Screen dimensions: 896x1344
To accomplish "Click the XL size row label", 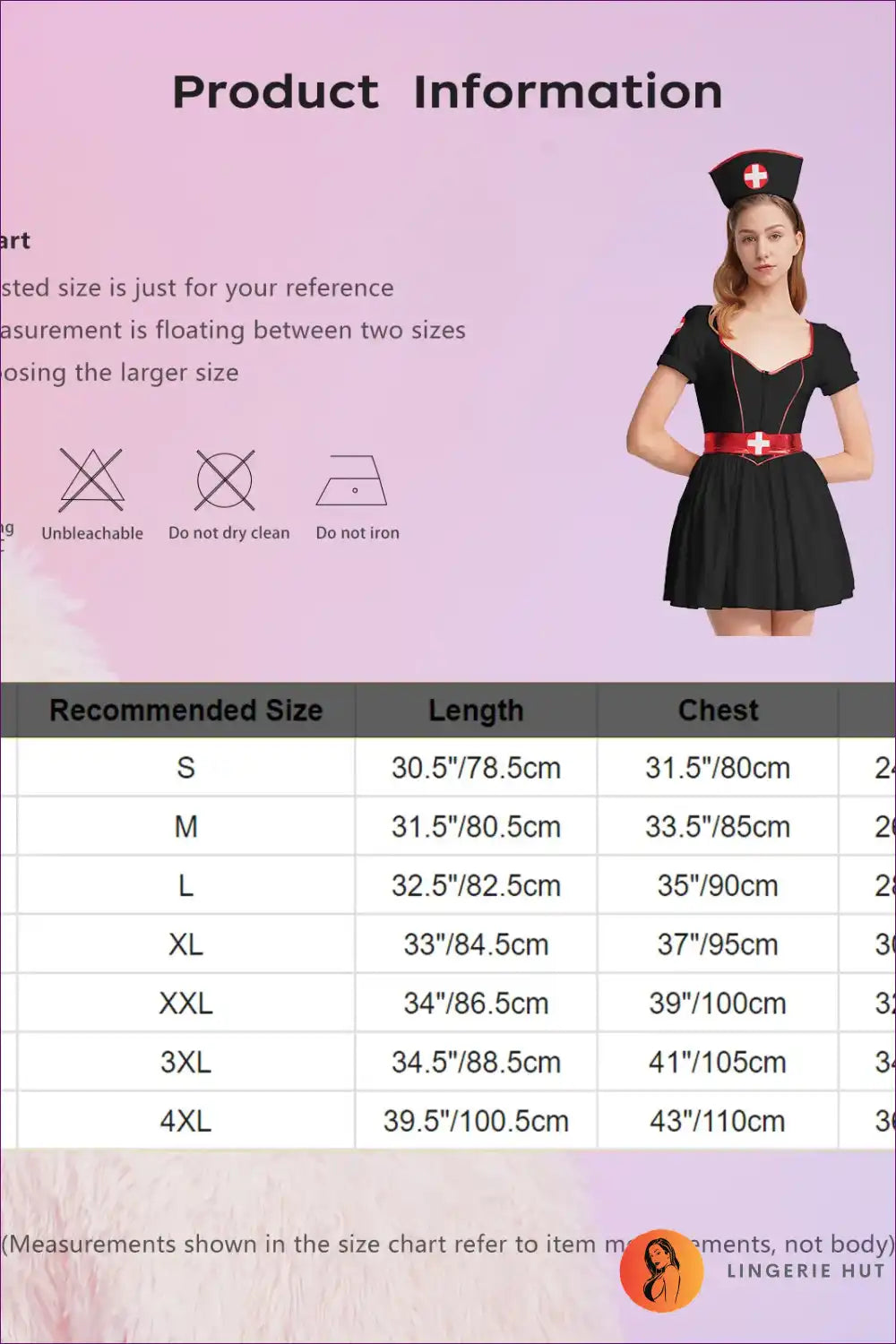I will [185, 944].
